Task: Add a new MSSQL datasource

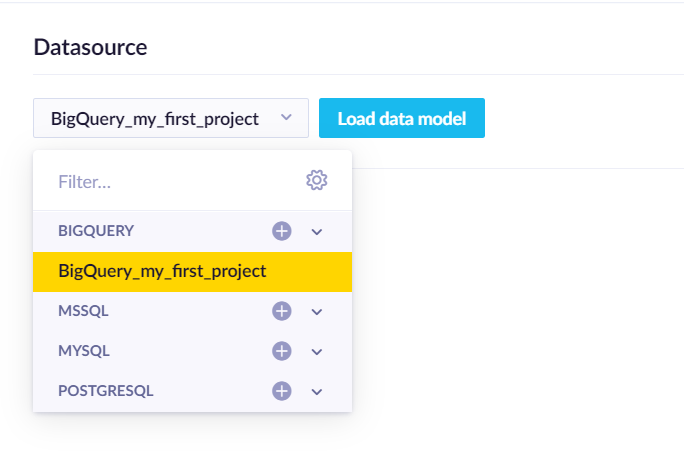Action: (282, 311)
